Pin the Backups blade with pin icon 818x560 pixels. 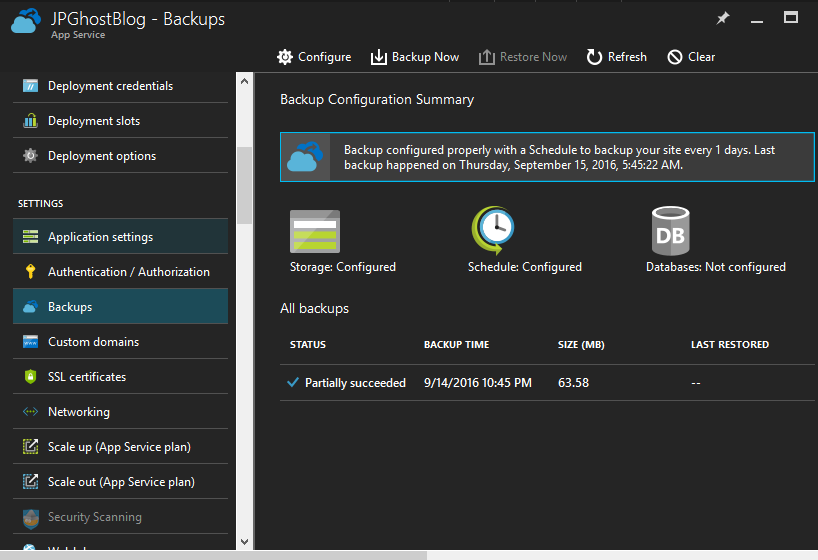723,19
